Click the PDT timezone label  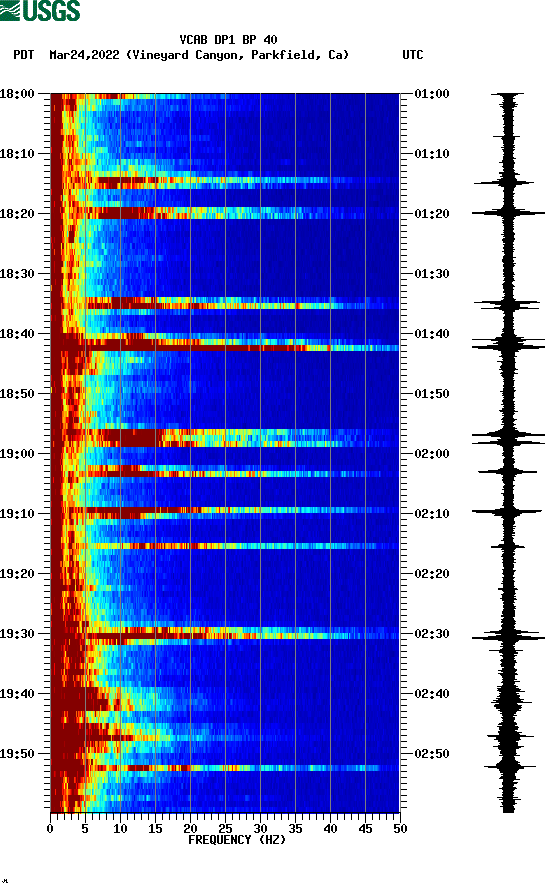coord(24,55)
